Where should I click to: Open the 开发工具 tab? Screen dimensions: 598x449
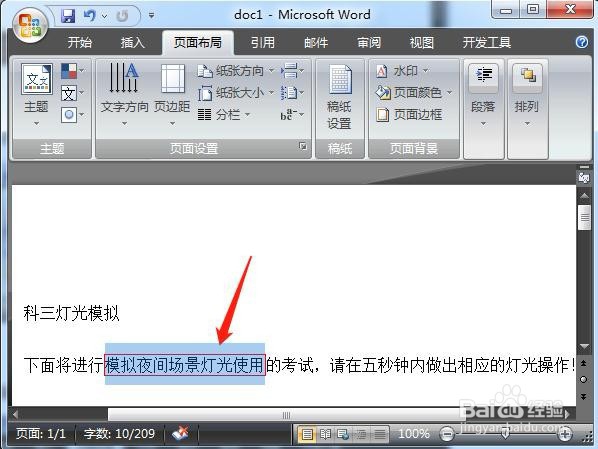tap(487, 42)
